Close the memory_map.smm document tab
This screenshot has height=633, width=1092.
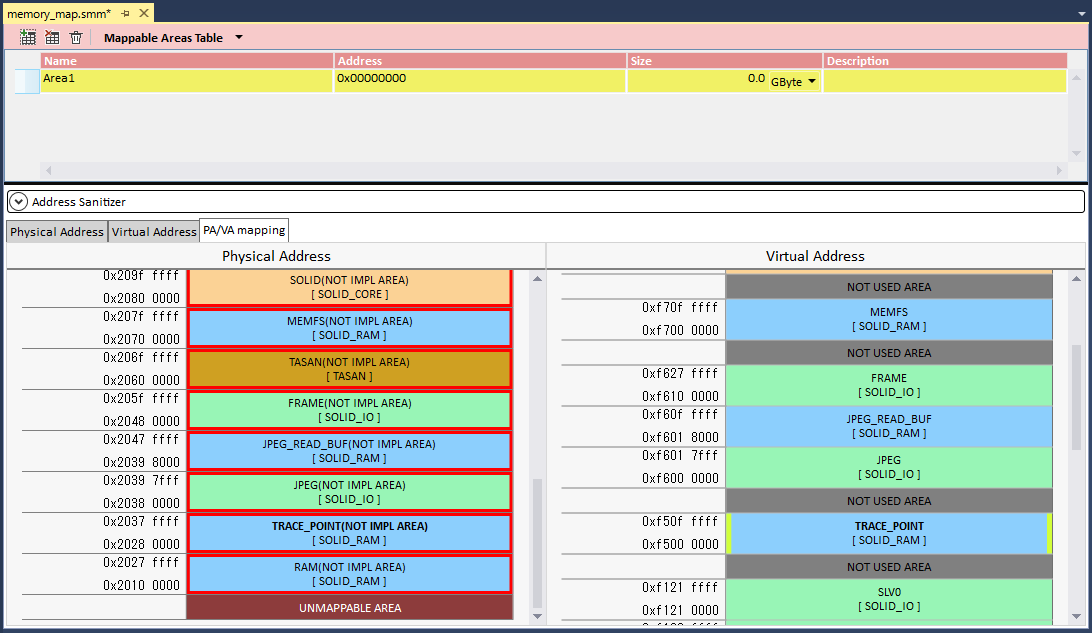pos(143,14)
